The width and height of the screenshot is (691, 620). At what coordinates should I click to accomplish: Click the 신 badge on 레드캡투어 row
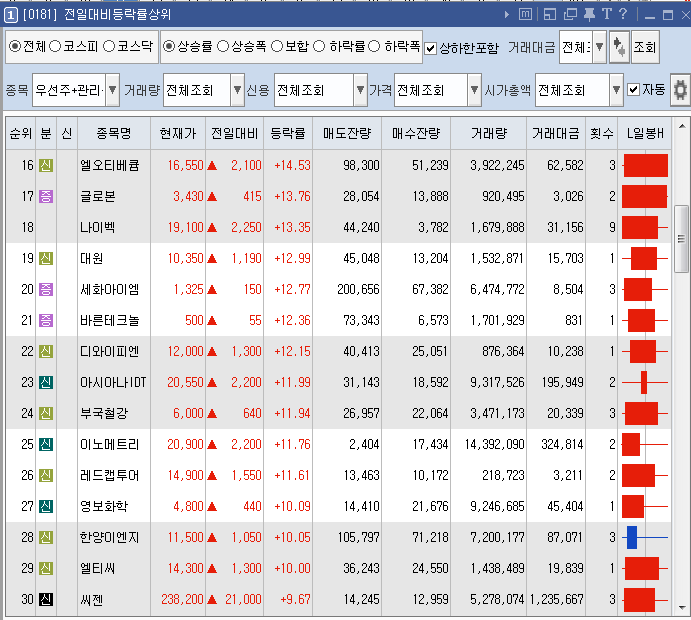tap(46, 475)
